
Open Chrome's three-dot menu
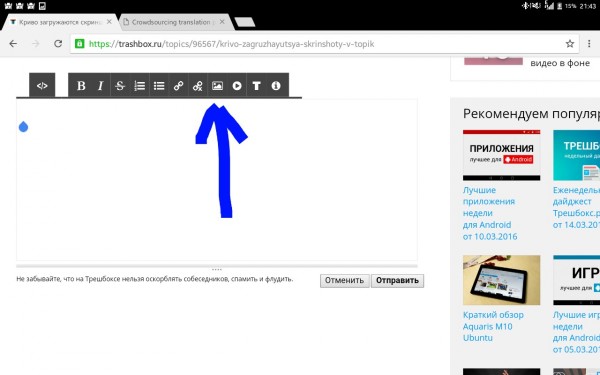(x=589, y=44)
